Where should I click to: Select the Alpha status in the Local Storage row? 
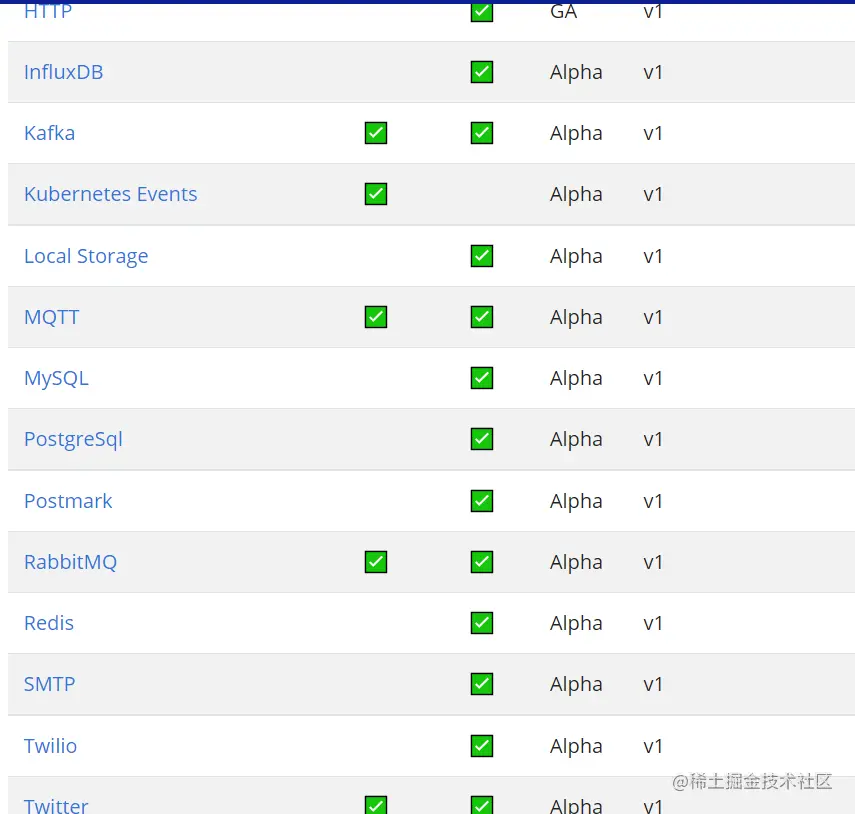(x=576, y=257)
